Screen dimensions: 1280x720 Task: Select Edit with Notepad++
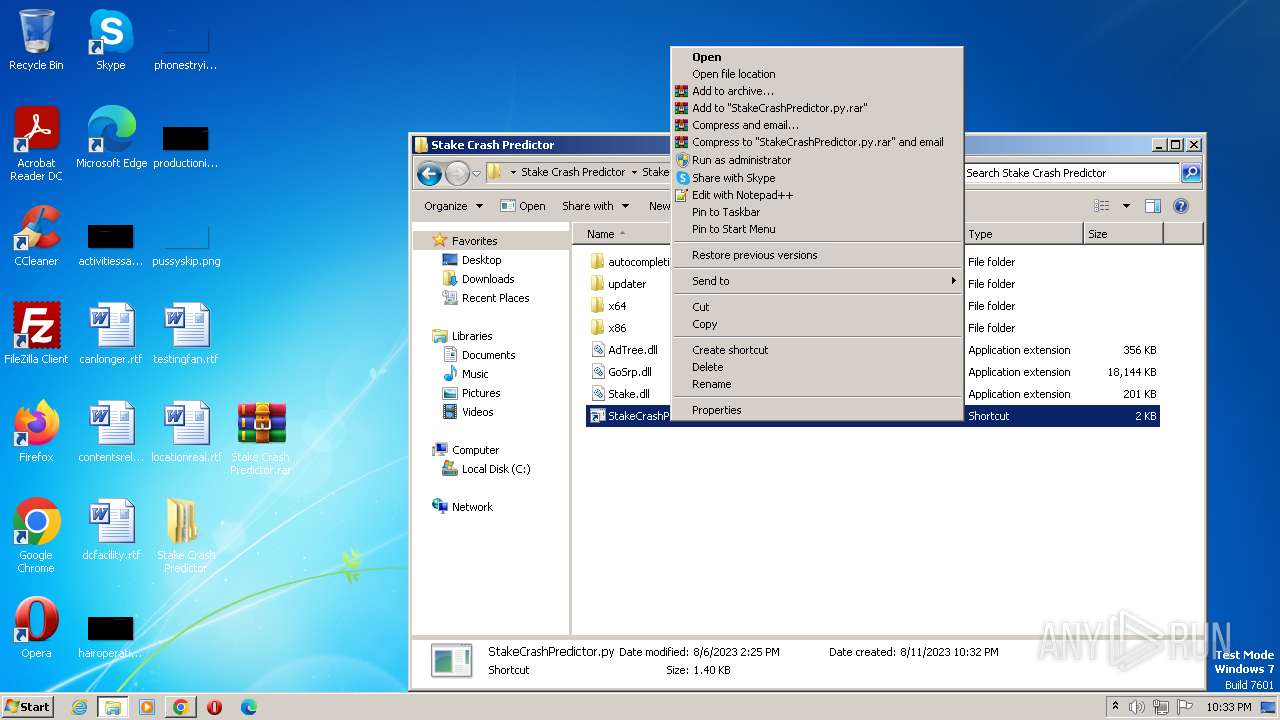point(816,195)
